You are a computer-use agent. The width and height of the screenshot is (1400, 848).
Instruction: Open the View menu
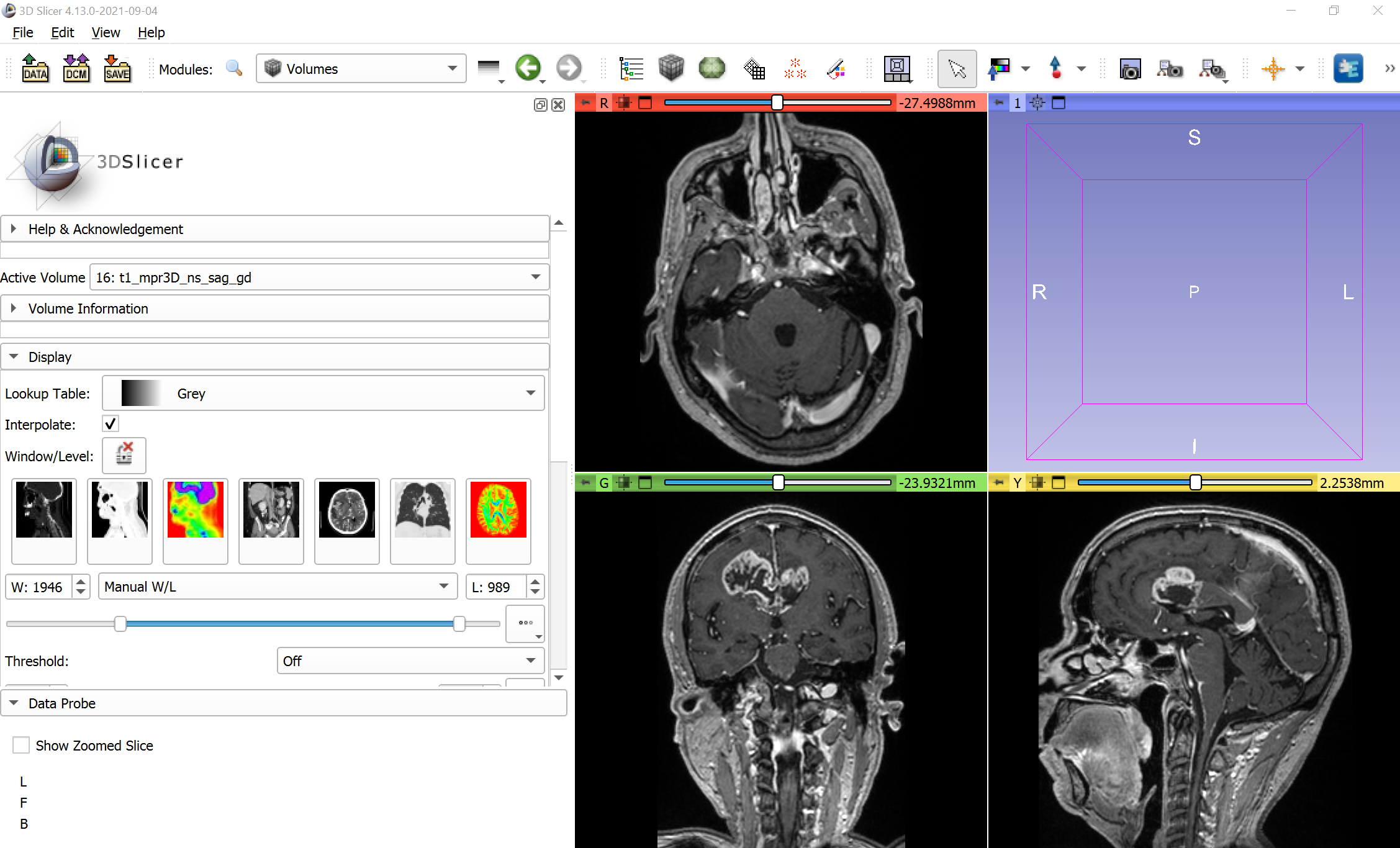106,32
